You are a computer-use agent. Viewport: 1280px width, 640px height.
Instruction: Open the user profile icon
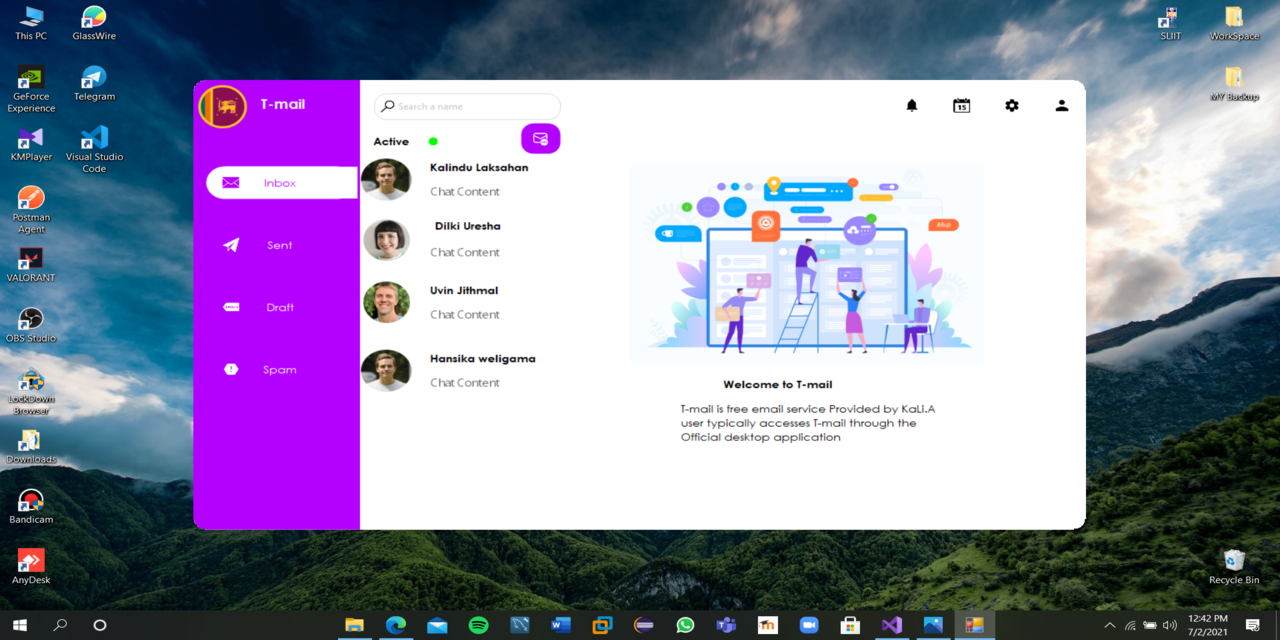tap(1061, 105)
